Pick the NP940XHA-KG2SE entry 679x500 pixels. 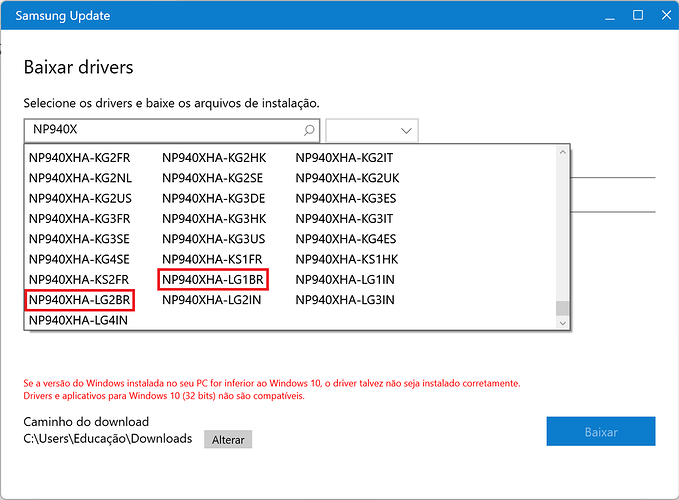click(x=213, y=178)
